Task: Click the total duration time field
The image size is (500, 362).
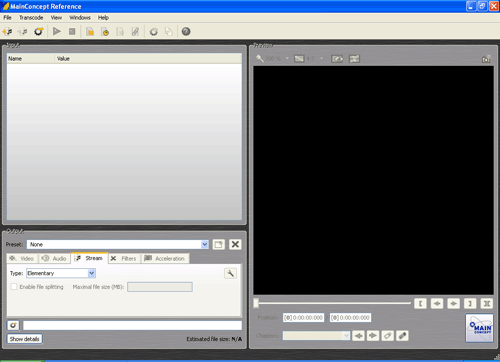Action: 350,318
